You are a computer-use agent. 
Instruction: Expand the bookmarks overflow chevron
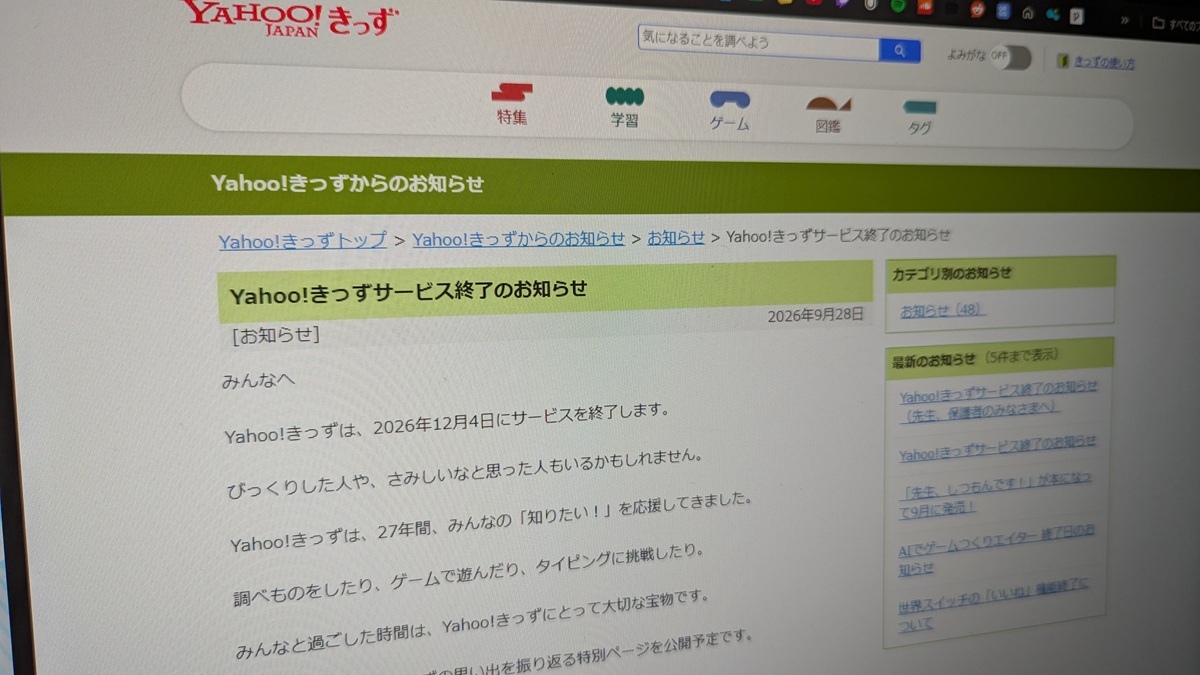[x=1124, y=19]
